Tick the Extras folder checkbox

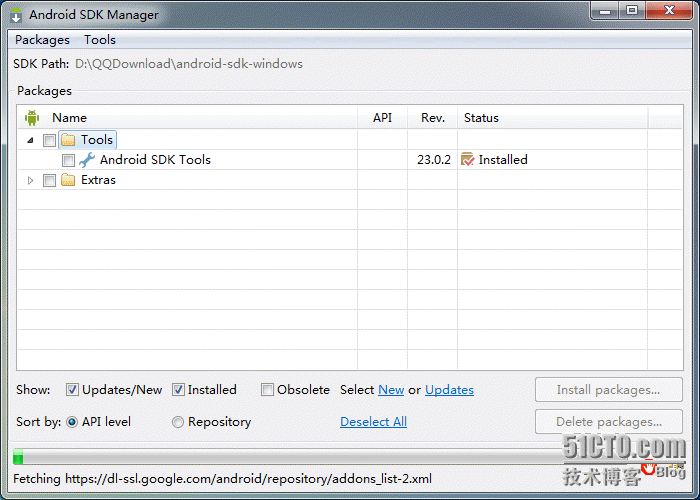(49, 180)
